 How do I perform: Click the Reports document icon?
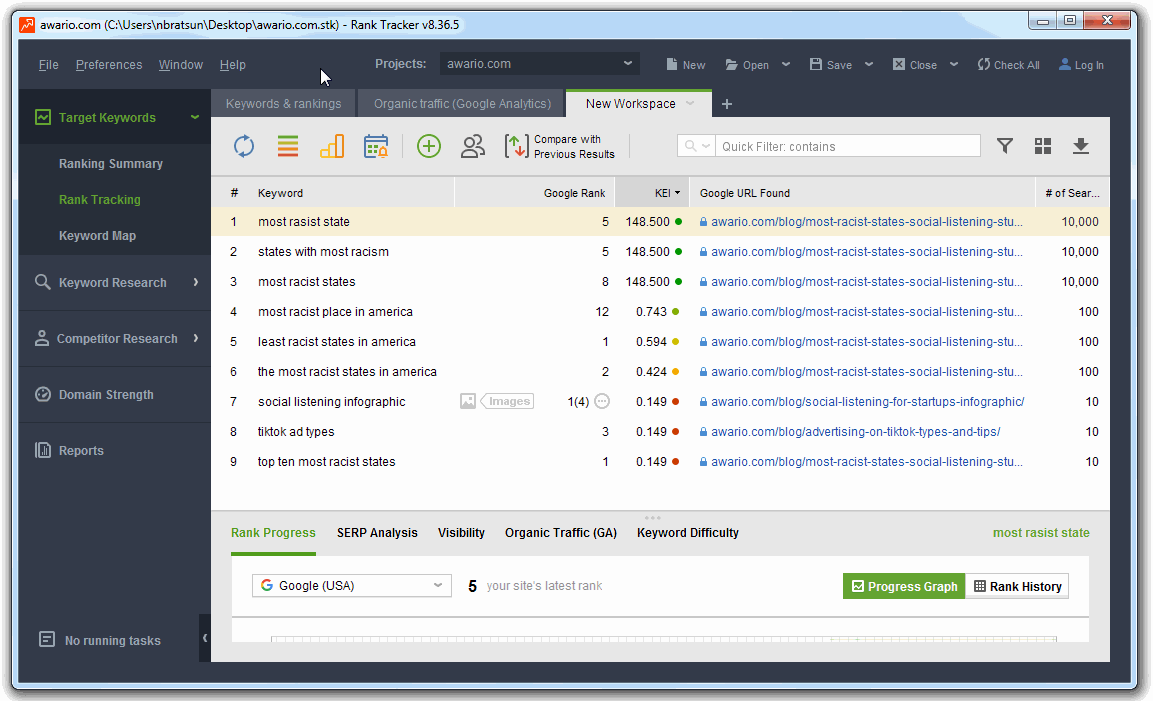43,450
